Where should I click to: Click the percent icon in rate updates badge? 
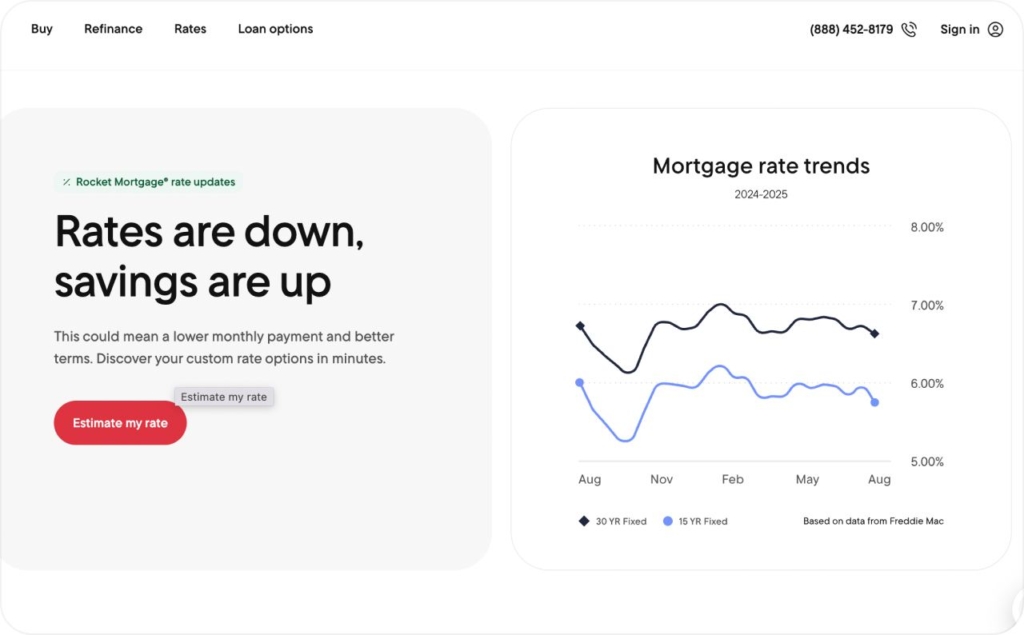click(66, 182)
